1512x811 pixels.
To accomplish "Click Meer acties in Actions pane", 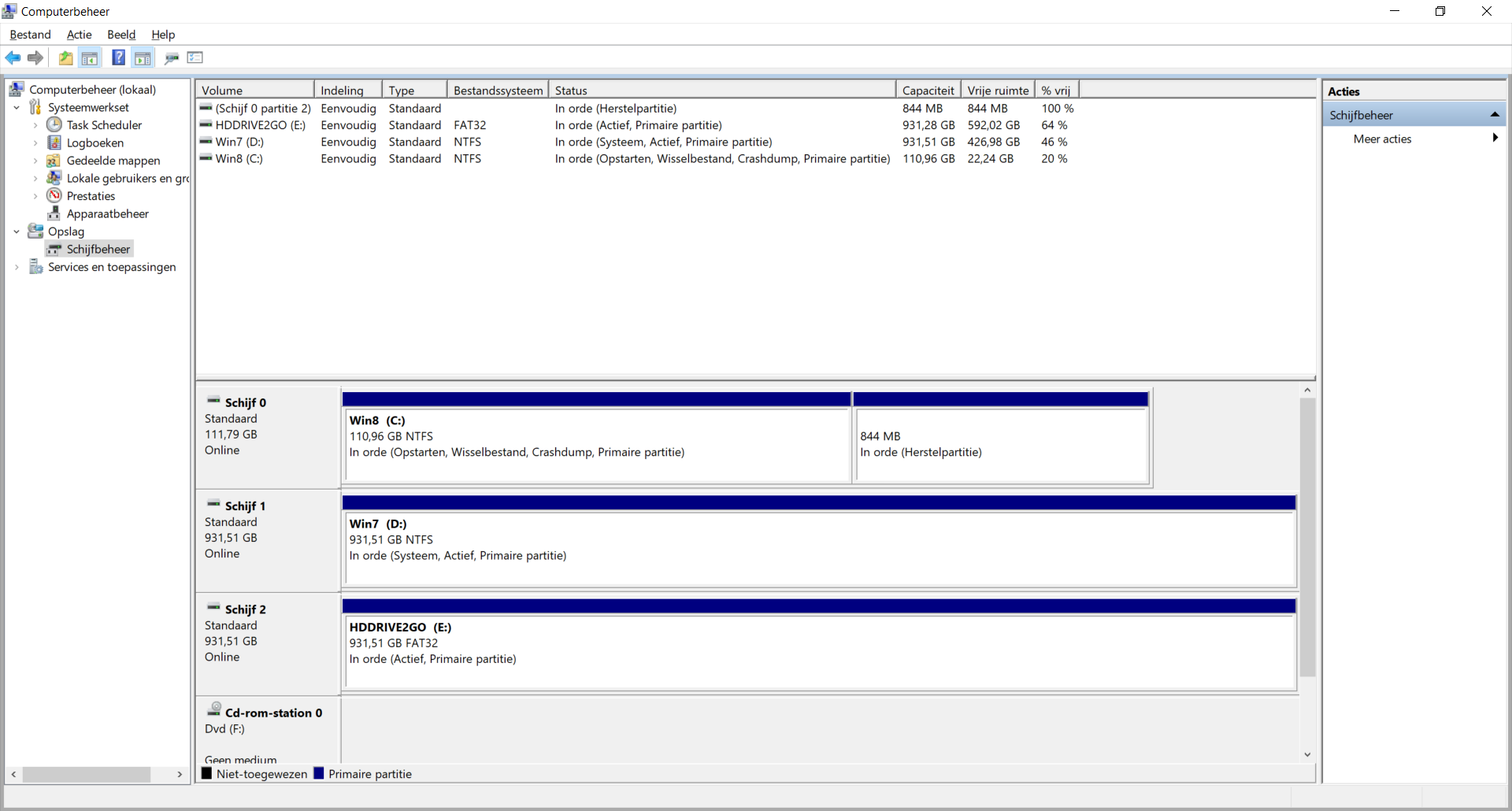I will point(1382,139).
